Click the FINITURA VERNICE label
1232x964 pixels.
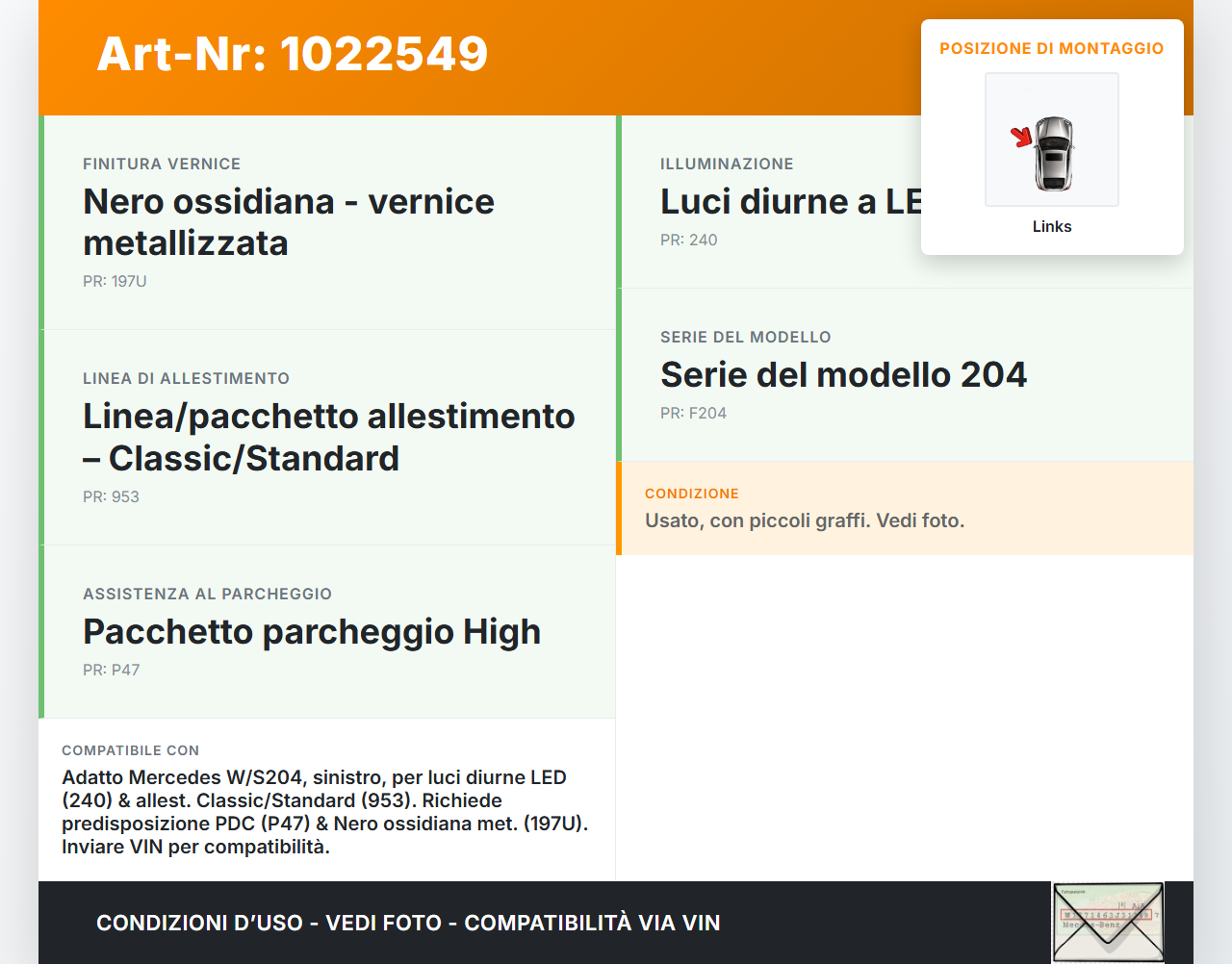coord(162,164)
